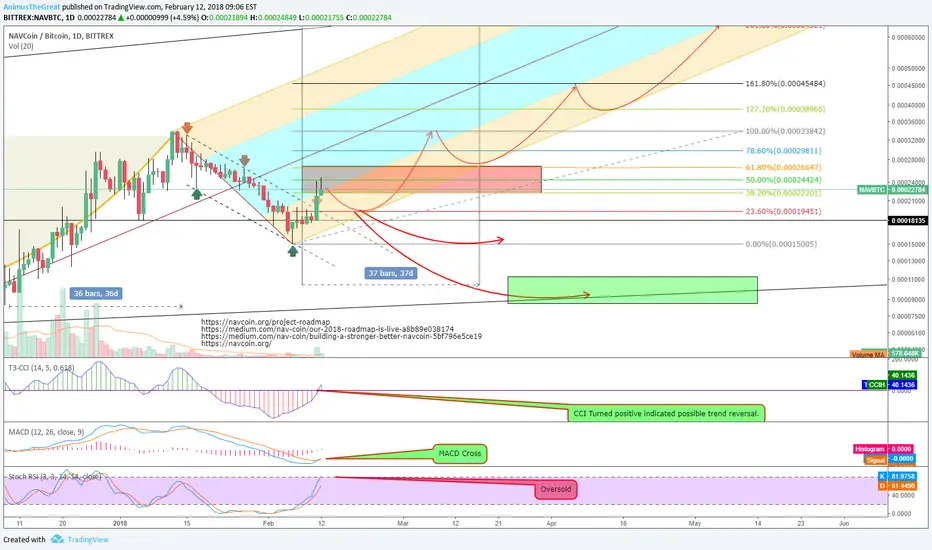The width and height of the screenshot is (932, 550).
Task: Click the CCIH 40.1436 blue tag
Action: 889,385
